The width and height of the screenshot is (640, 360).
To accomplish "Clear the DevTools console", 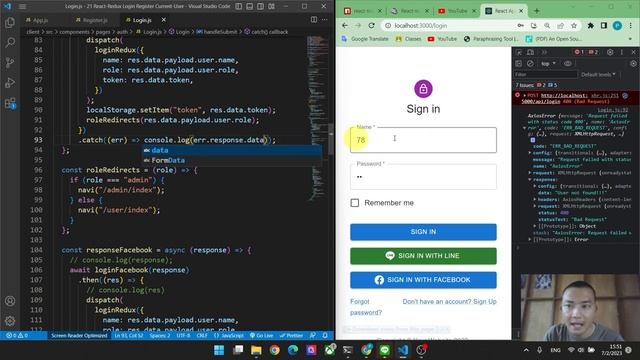I will pyautogui.click(x=530, y=64).
